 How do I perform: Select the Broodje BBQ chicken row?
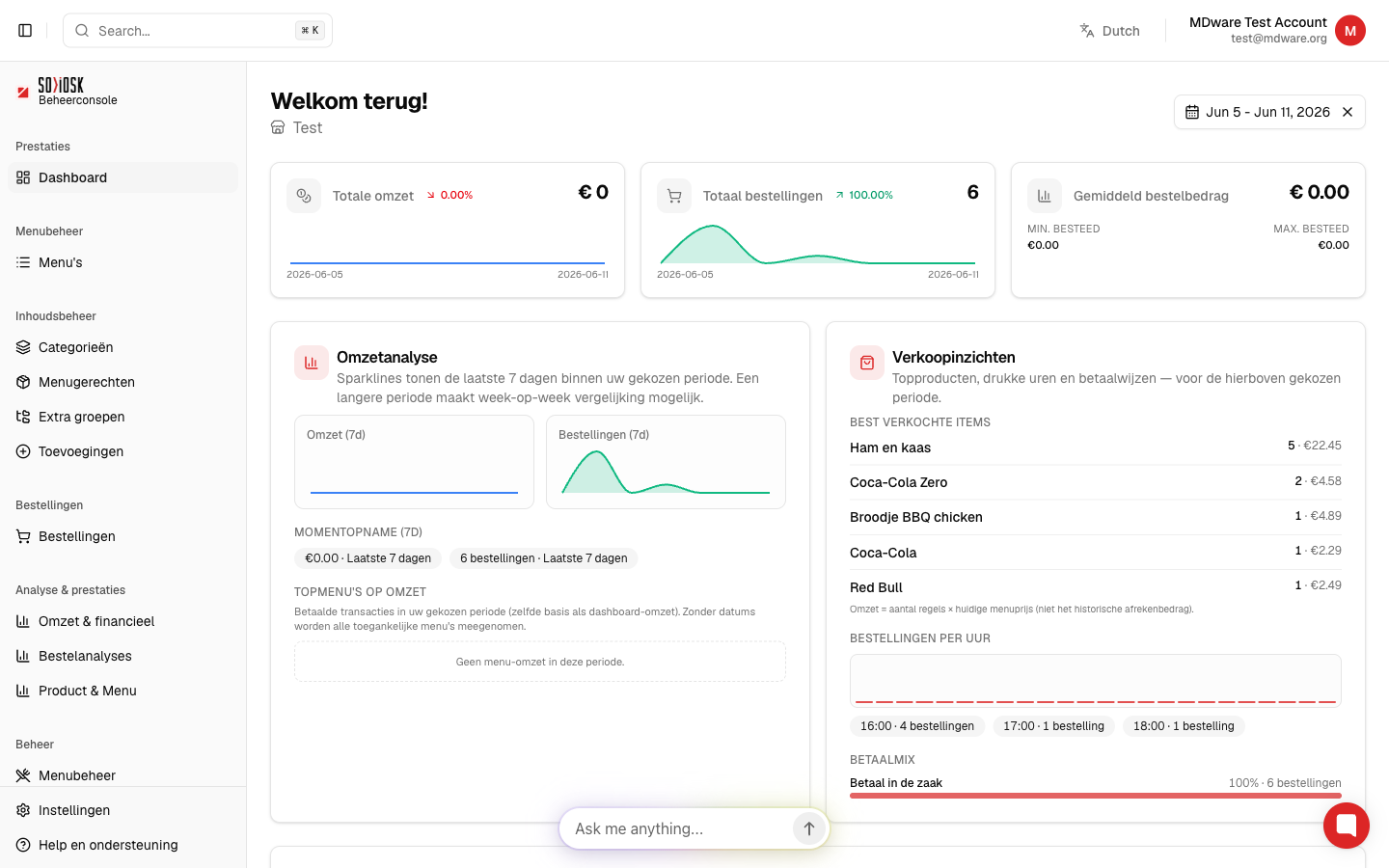coord(1096,517)
